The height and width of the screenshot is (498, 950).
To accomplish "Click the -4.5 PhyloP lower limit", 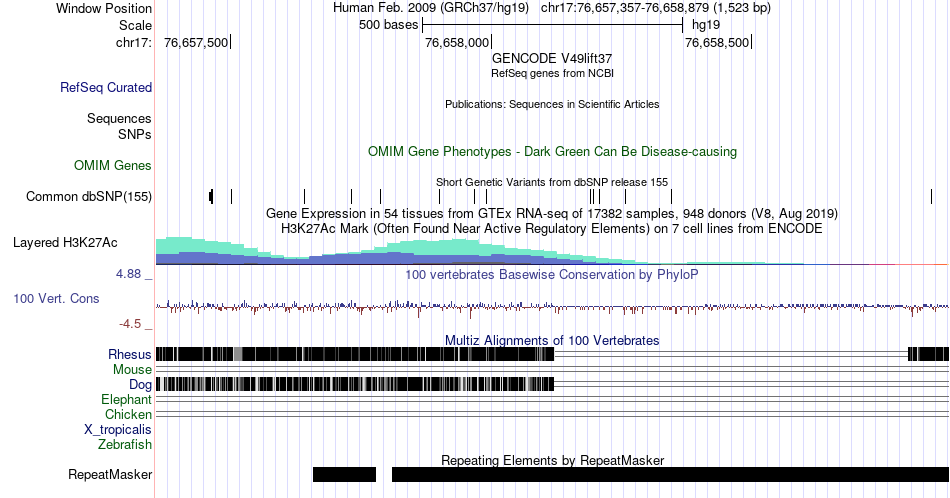I will pos(130,324).
